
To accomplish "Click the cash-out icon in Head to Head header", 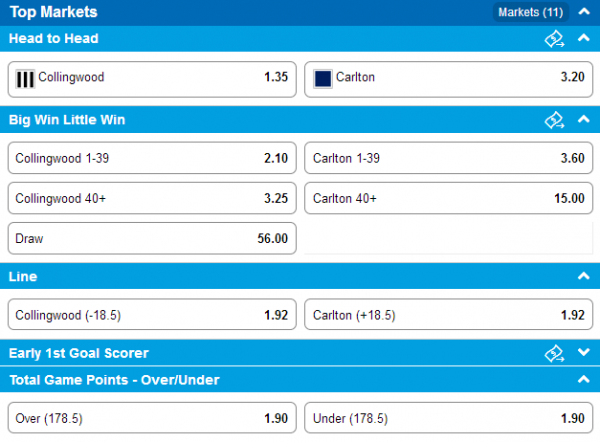I will (x=554, y=39).
